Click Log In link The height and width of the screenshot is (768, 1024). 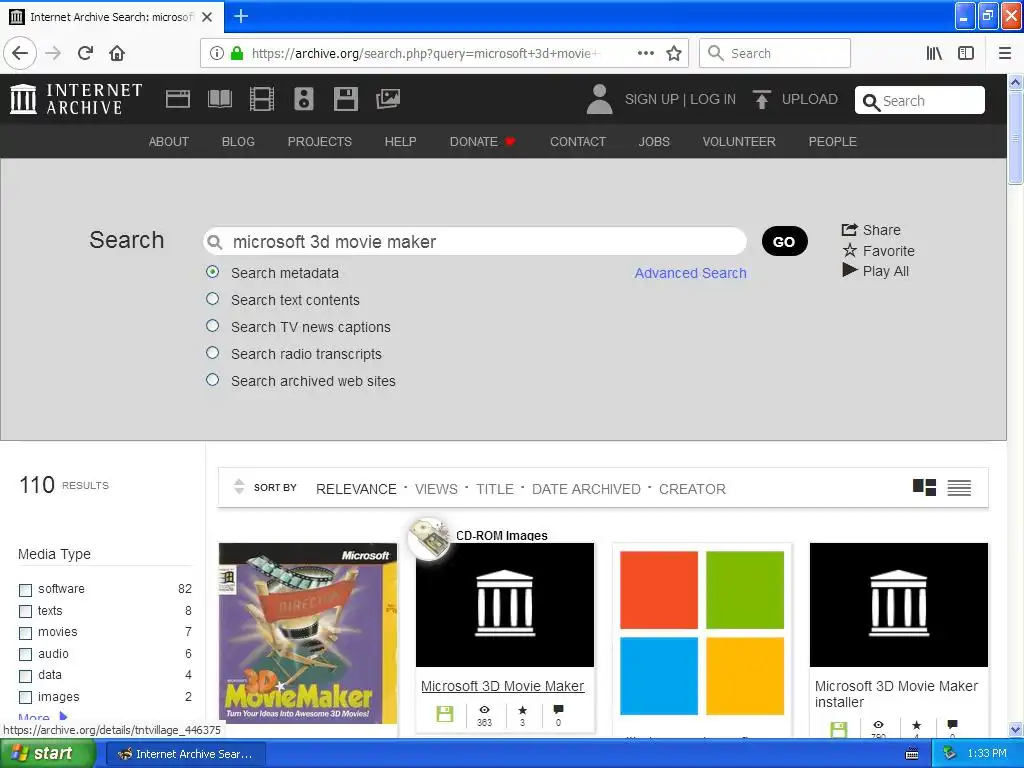click(x=712, y=99)
